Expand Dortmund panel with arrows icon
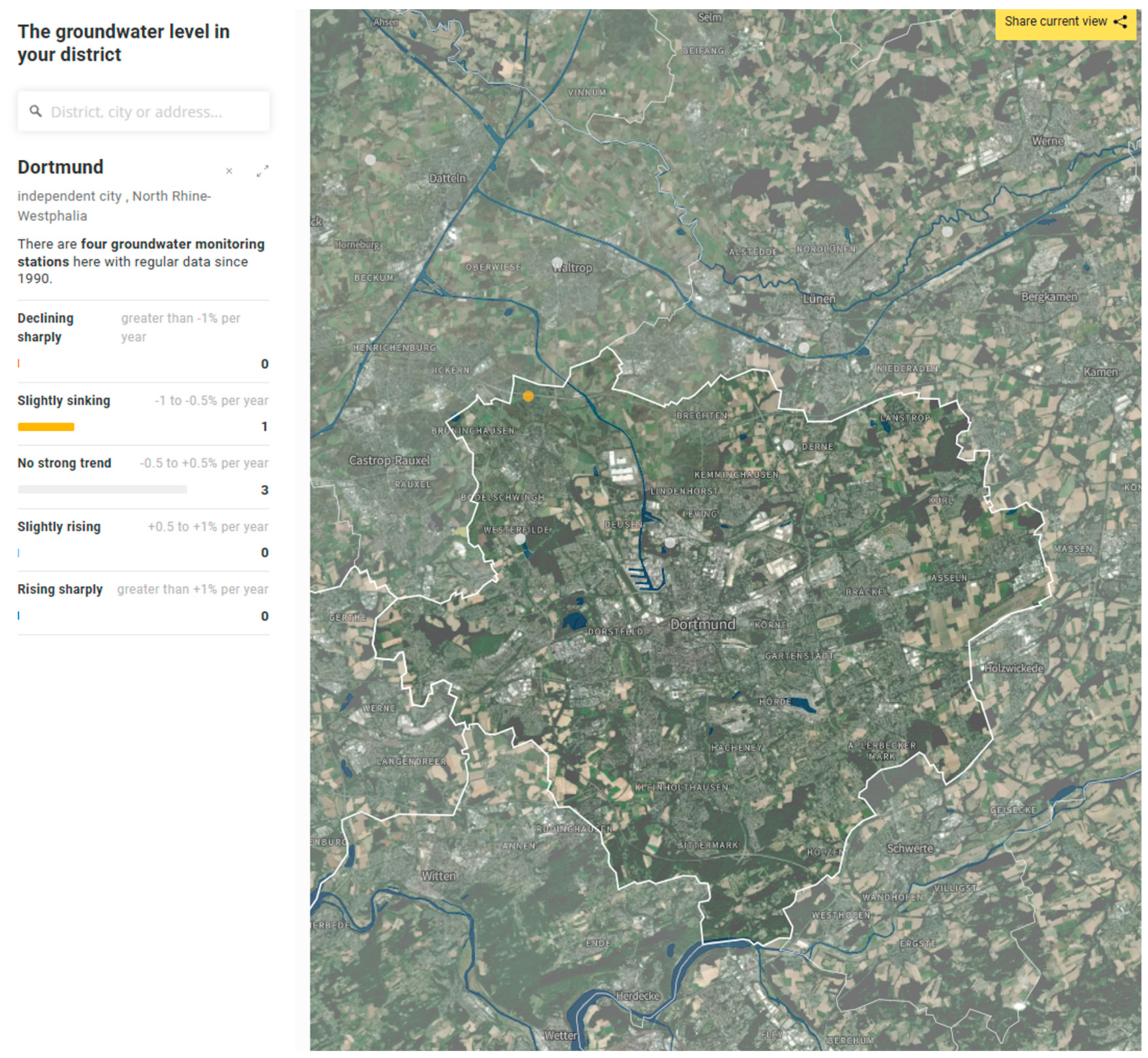The width and height of the screenshot is (1148, 1058). (x=262, y=171)
